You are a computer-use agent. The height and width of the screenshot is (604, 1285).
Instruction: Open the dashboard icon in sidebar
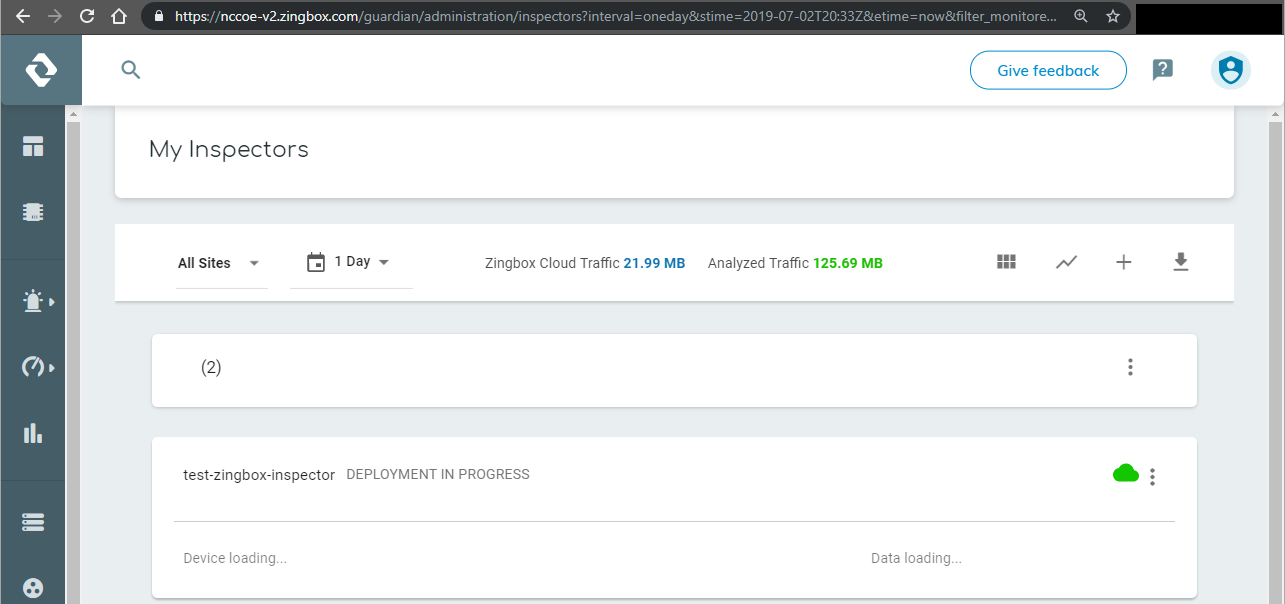coord(33,146)
